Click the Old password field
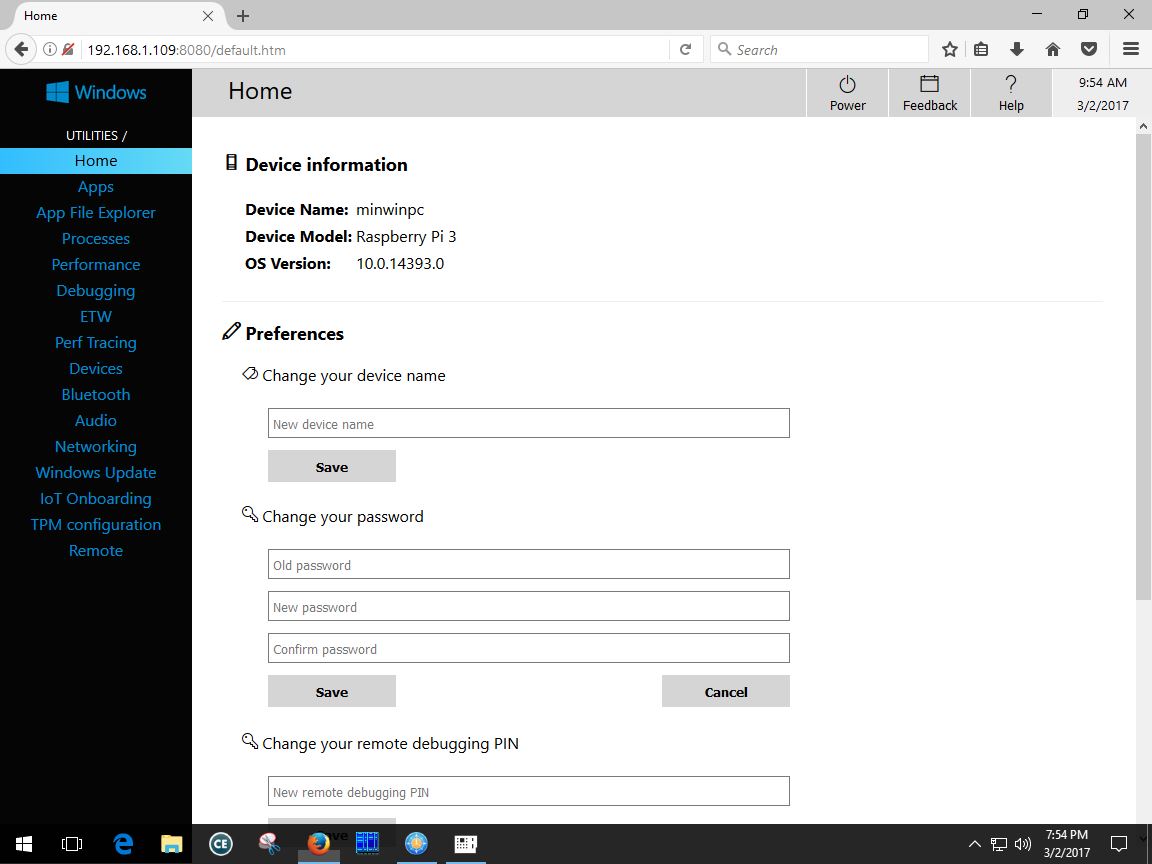 [528, 564]
